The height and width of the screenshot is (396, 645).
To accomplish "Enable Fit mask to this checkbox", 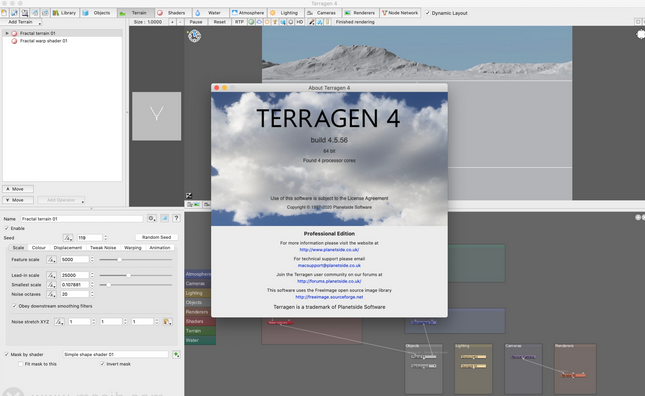I will click(x=21, y=364).
